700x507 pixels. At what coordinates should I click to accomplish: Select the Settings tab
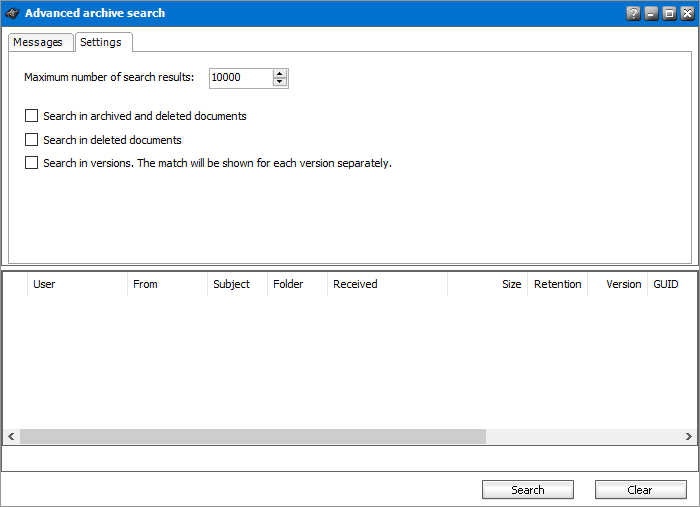click(101, 42)
